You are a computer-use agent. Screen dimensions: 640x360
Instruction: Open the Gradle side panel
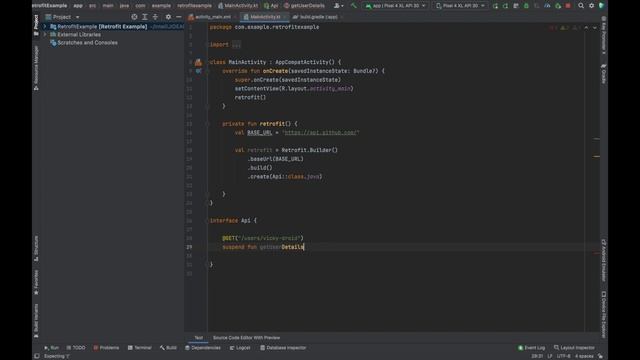tap(604, 73)
